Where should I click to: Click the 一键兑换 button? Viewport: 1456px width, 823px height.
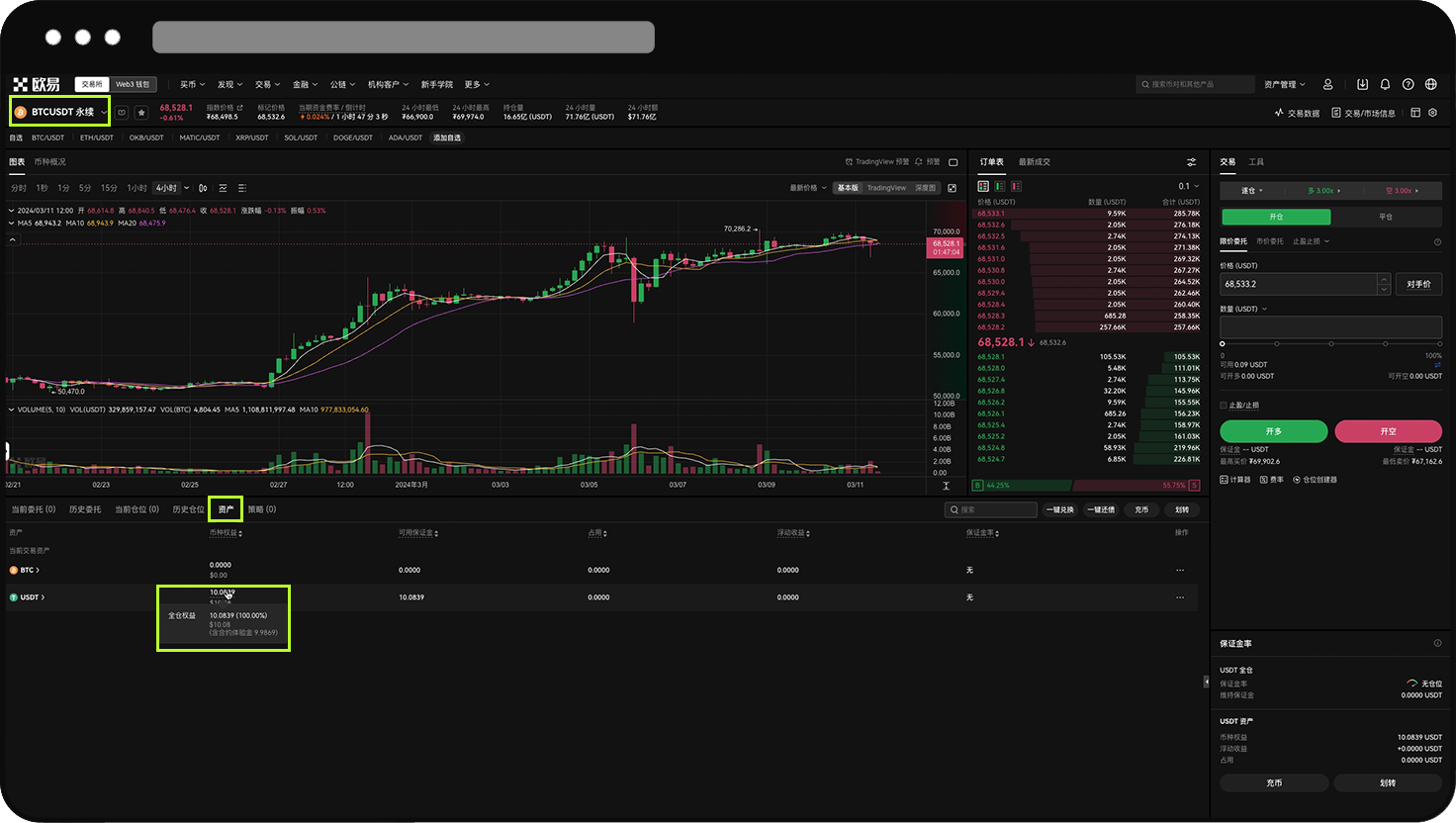coord(1059,510)
